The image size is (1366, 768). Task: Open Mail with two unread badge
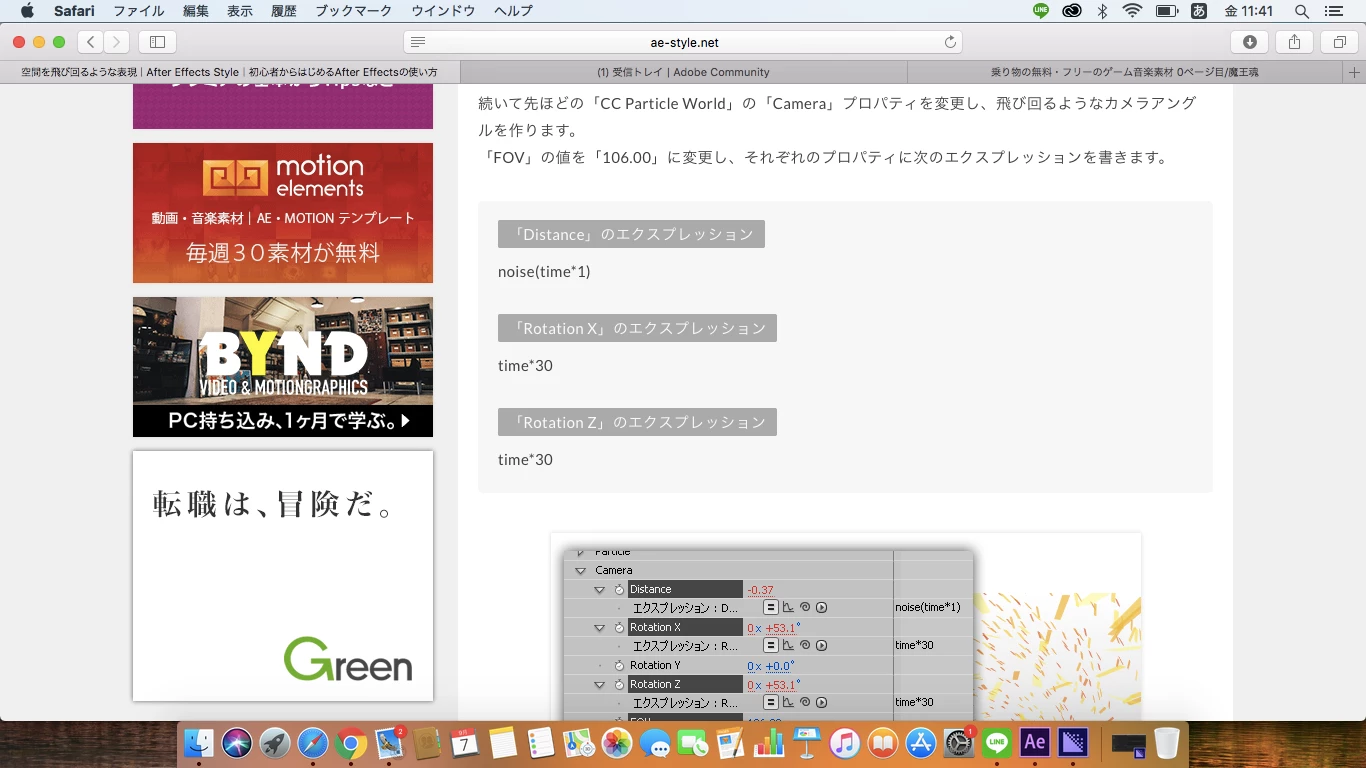(389, 743)
